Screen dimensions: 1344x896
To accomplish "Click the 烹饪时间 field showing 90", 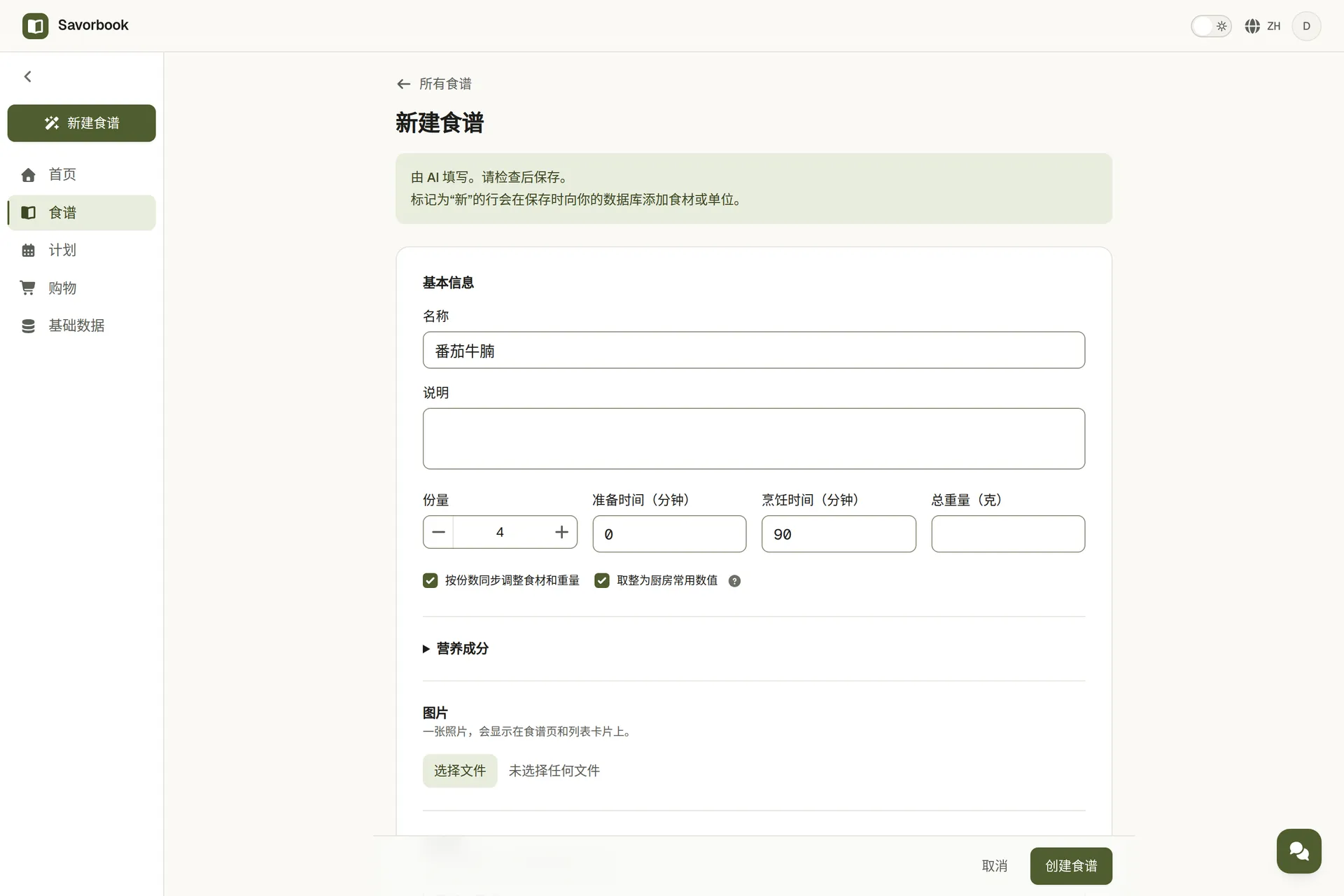I will tap(839, 534).
